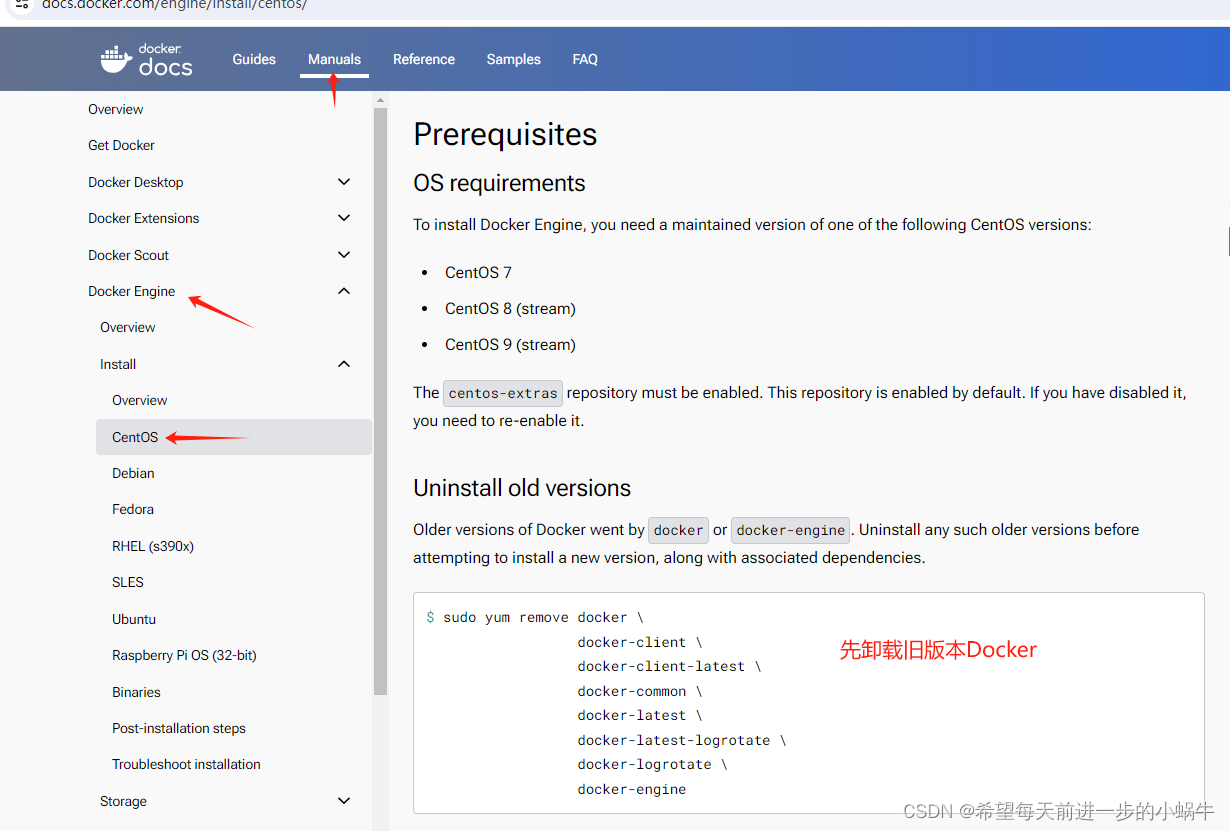Screen dimensions: 1230x831
Task: Open the top-level Overview sidebar link
Action: pyautogui.click(x=116, y=109)
